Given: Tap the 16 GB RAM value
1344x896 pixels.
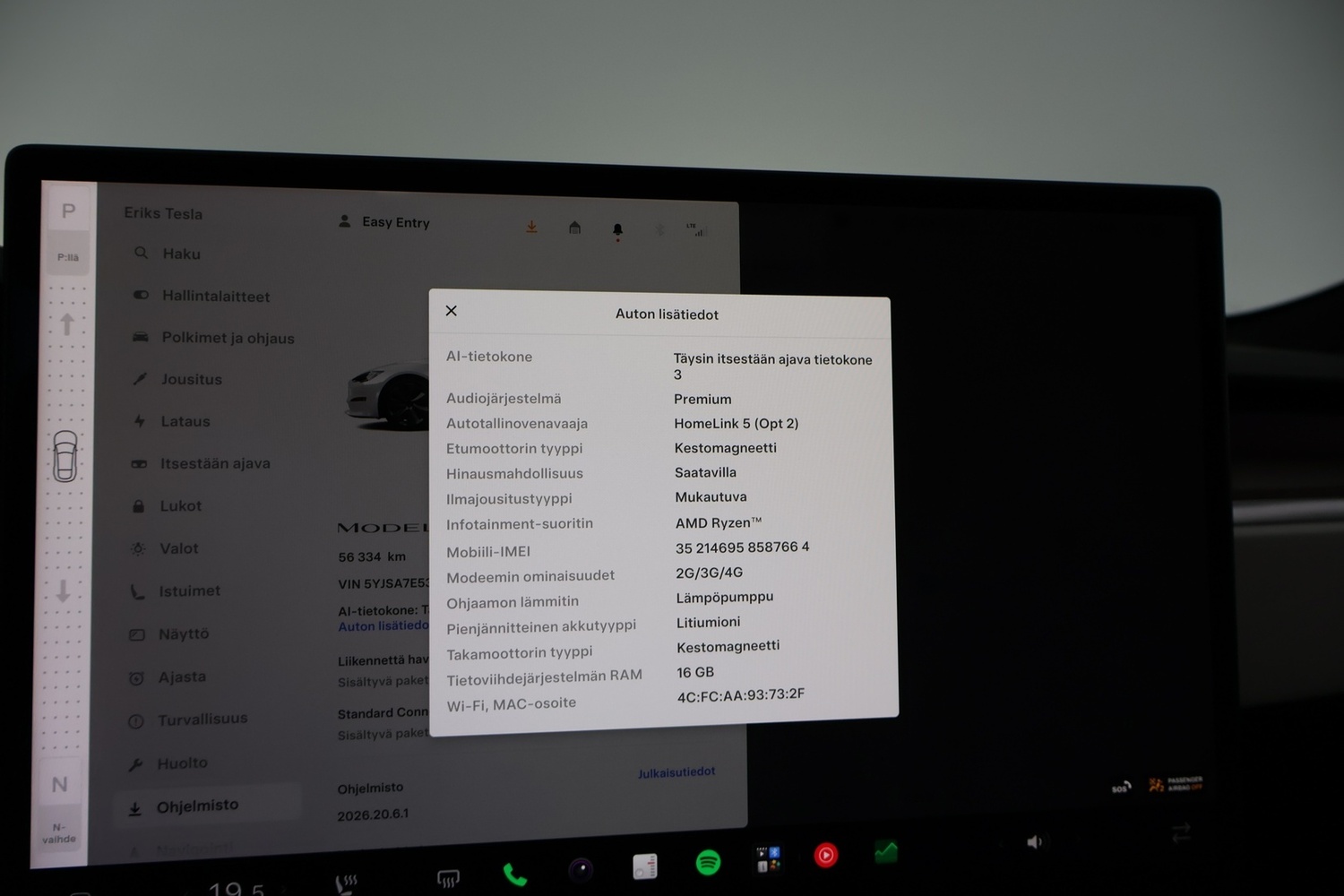Looking at the screenshot, I should [x=695, y=672].
